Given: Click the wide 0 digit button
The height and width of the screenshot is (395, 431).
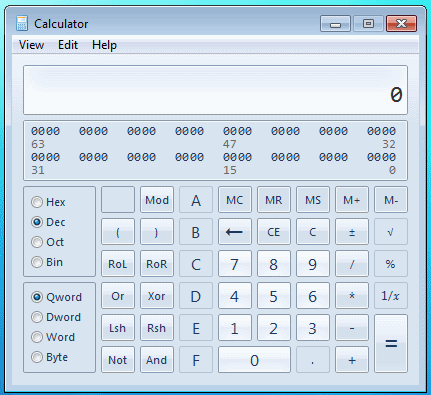Looking at the screenshot, I should [x=254, y=360].
